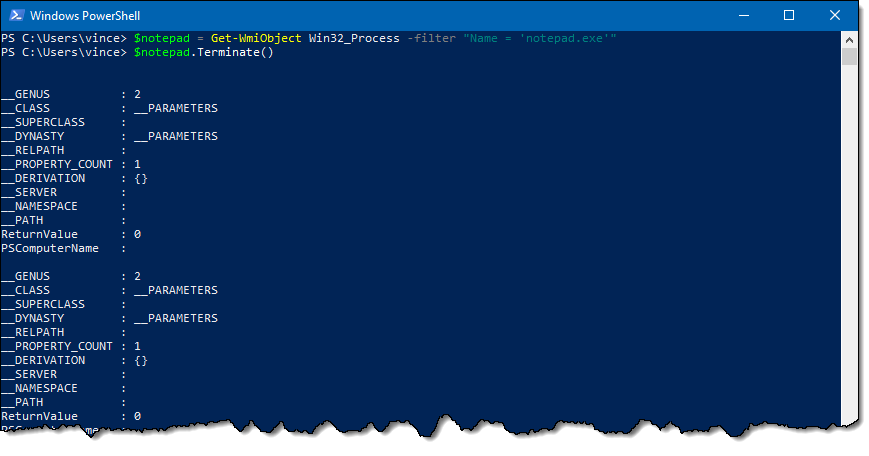Viewport: 869px width, 456px height.
Task: Click the $notepad.Terminate() command text
Action: pos(203,52)
